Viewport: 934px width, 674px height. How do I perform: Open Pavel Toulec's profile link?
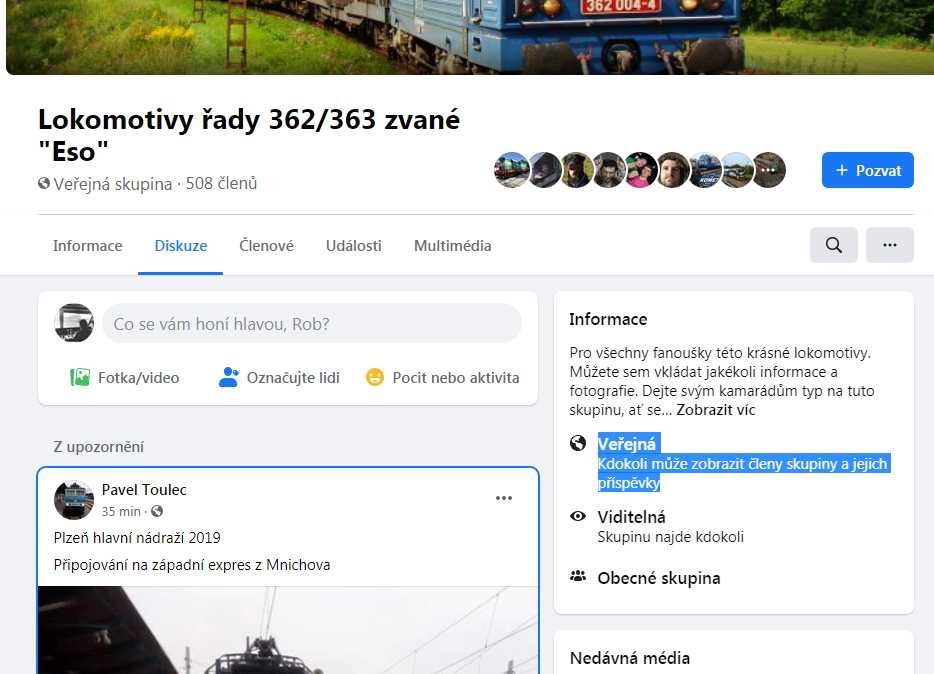point(143,489)
